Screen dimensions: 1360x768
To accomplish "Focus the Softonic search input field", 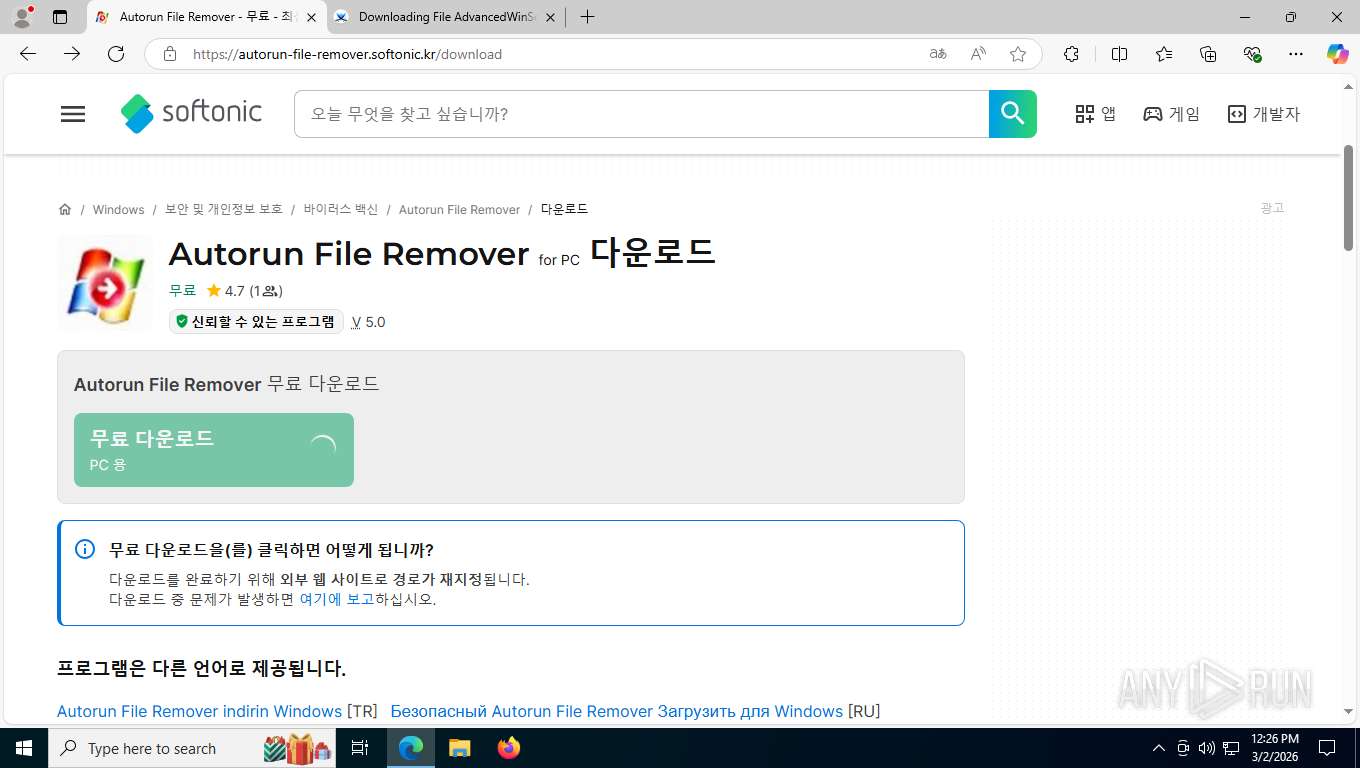I will pos(641,114).
